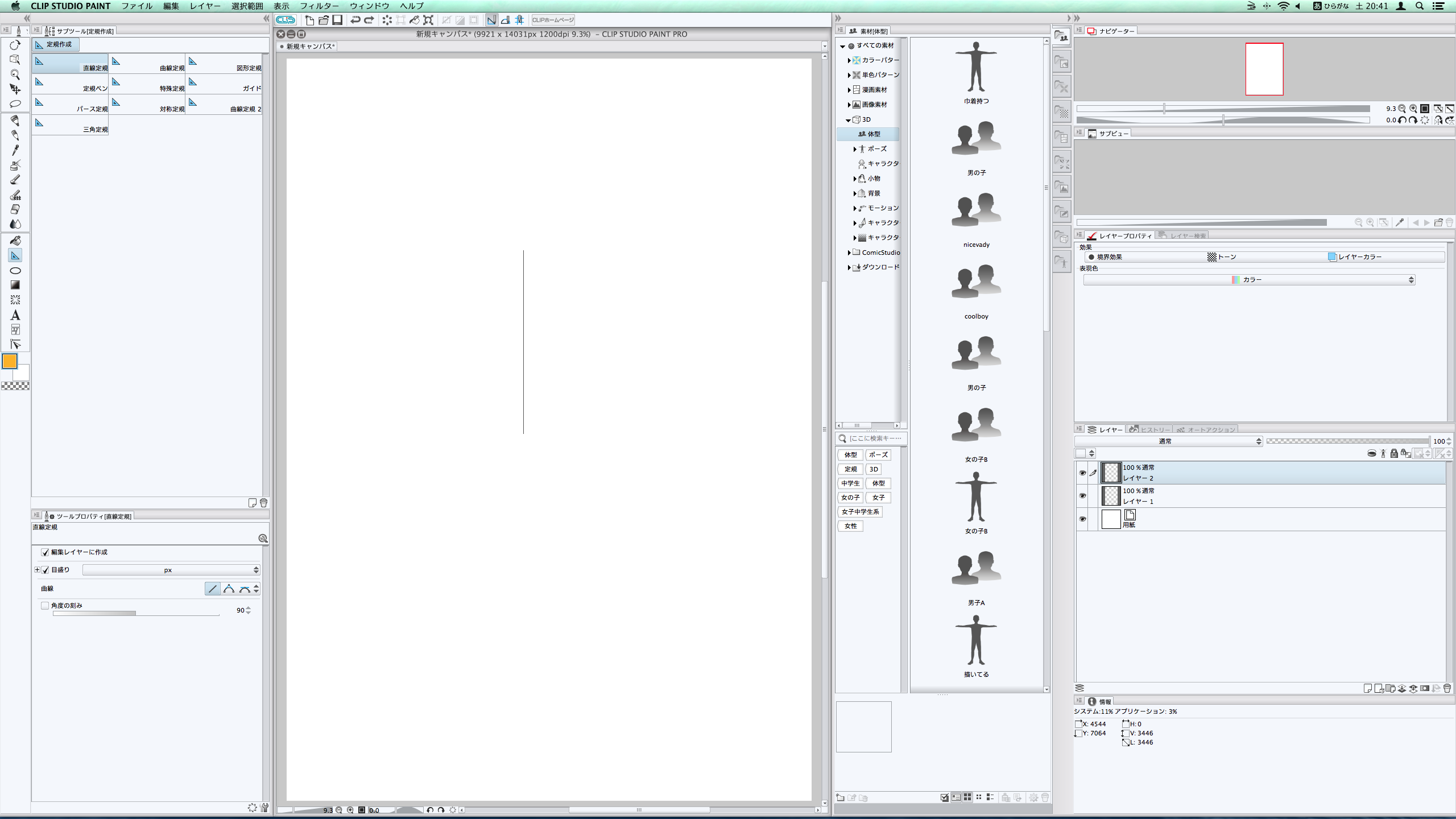This screenshot has width=1456, height=819.
Task: Open the フィルター menu
Action: pos(319,6)
